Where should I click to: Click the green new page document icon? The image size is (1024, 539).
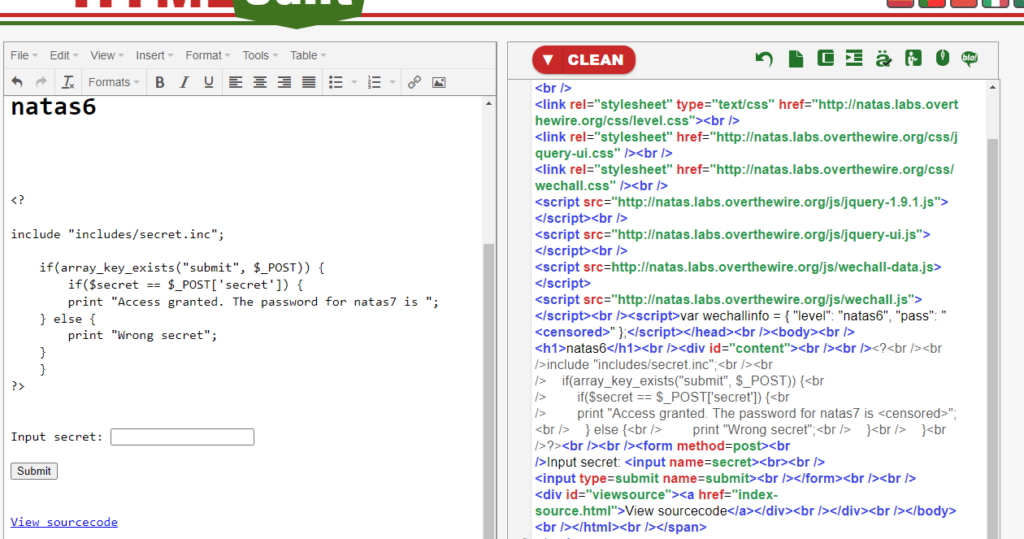point(795,59)
